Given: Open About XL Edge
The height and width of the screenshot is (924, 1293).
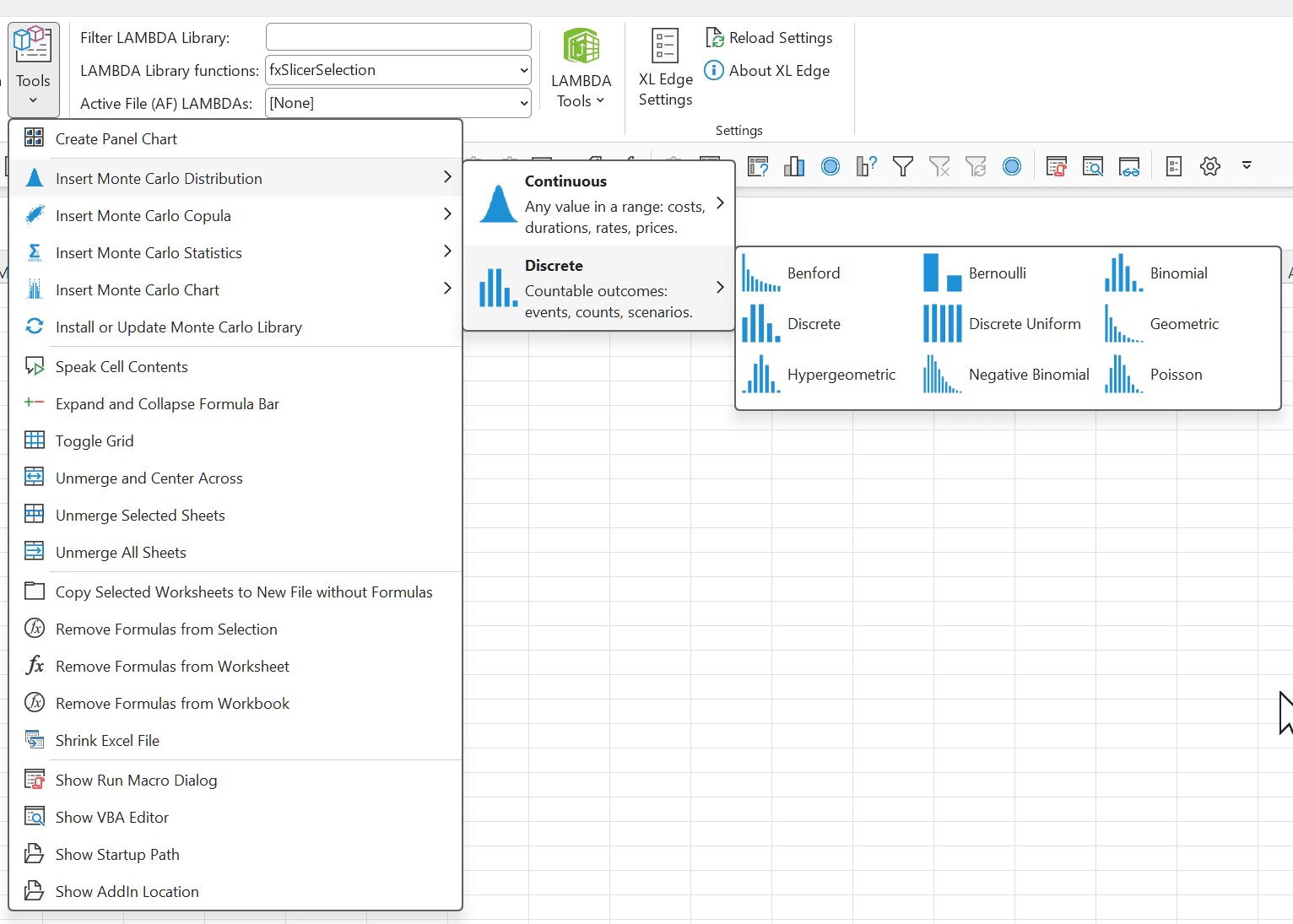Looking at the screenshot, I should pos(767,71).
